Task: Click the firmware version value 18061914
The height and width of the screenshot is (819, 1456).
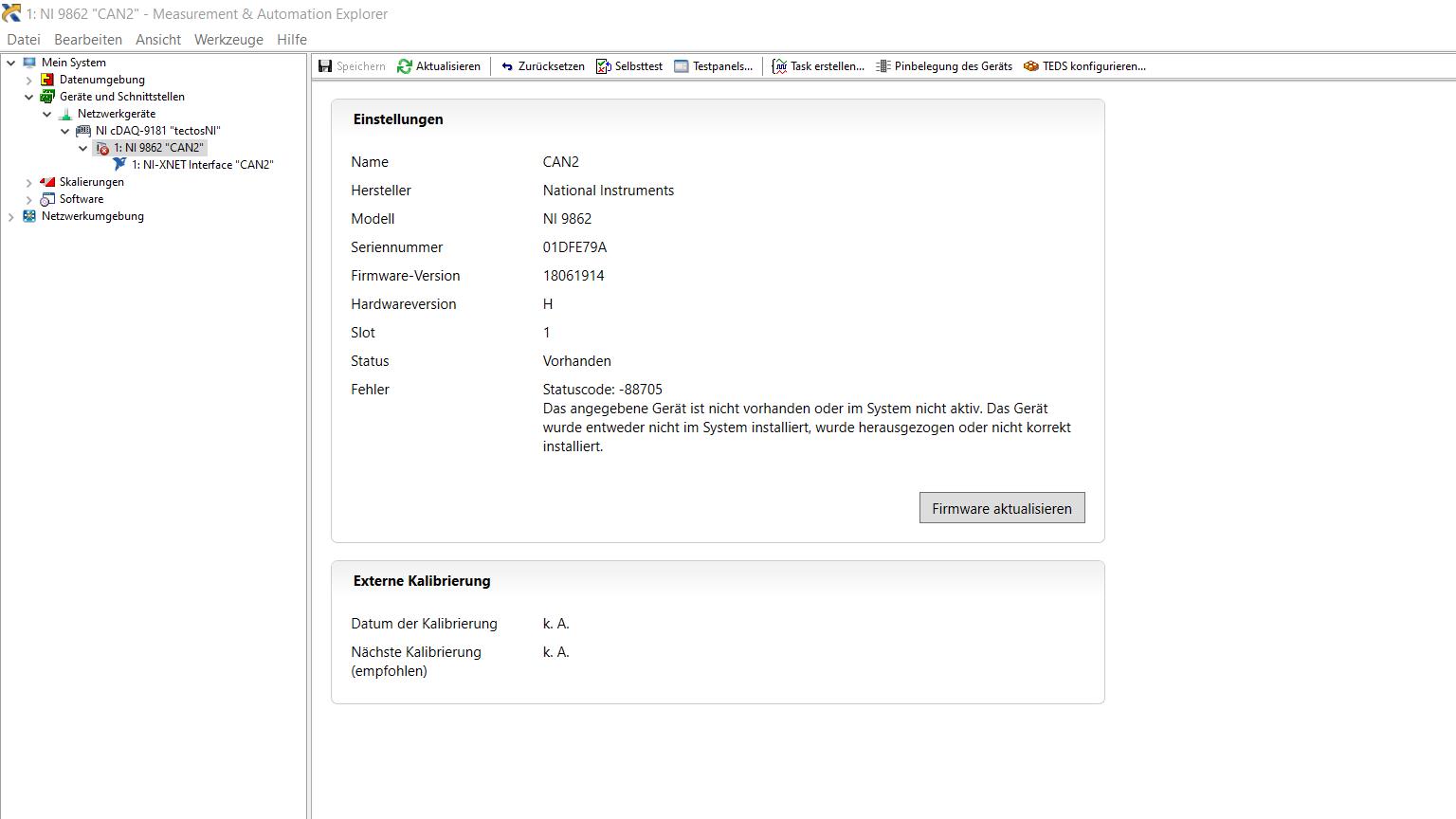Action: click(573, 276)
